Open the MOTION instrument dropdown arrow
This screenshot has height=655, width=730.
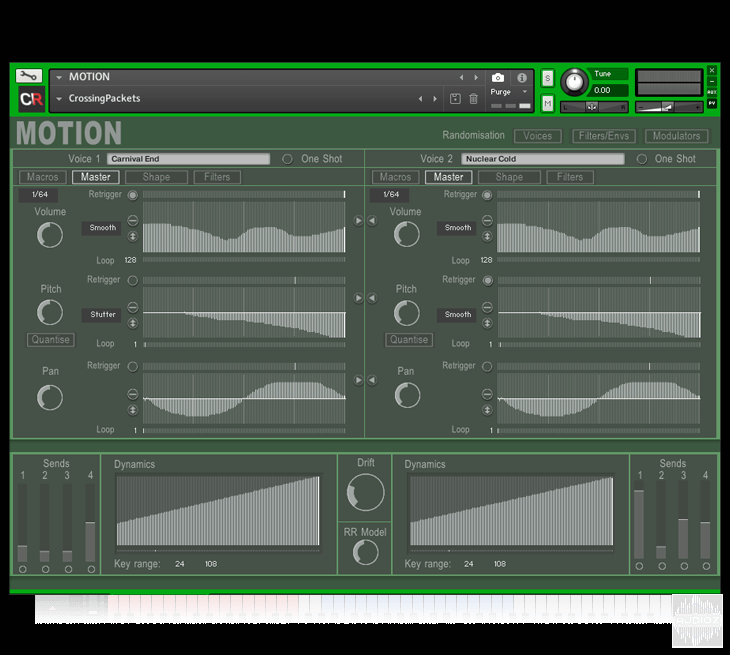(x=59, y=77)
